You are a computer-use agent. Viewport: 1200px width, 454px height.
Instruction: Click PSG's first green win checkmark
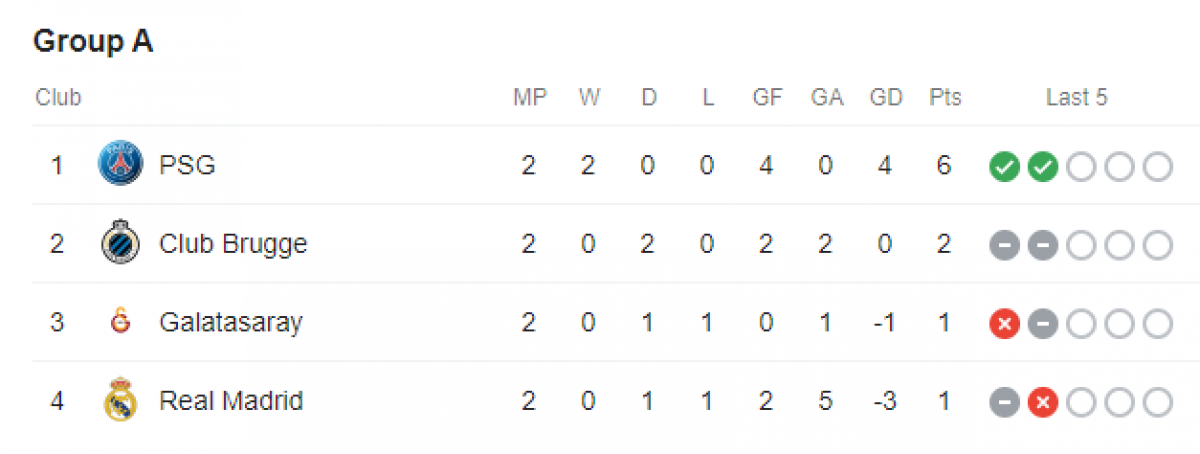click(1004, 166)
